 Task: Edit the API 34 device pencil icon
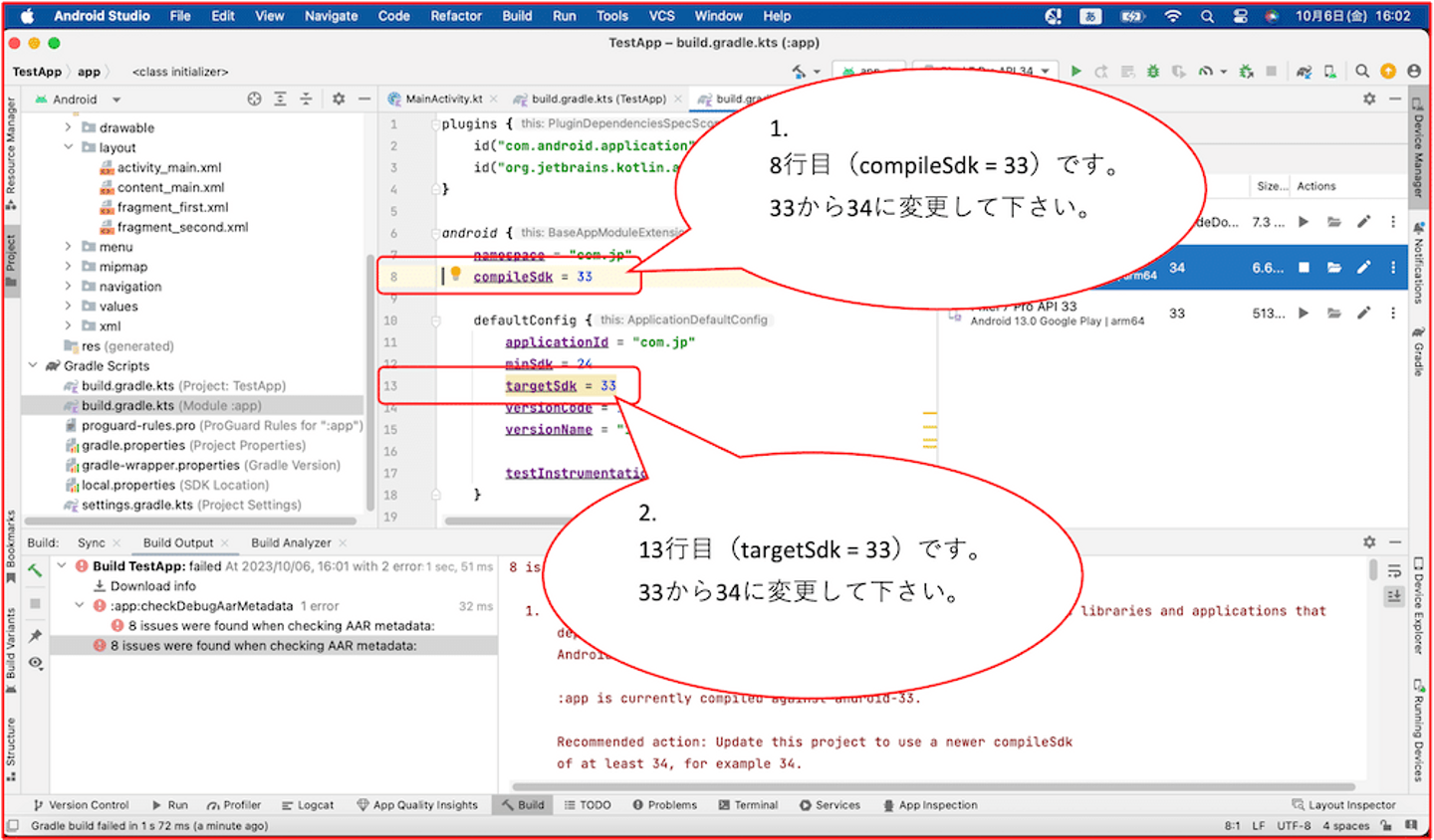pos(1363,268)
